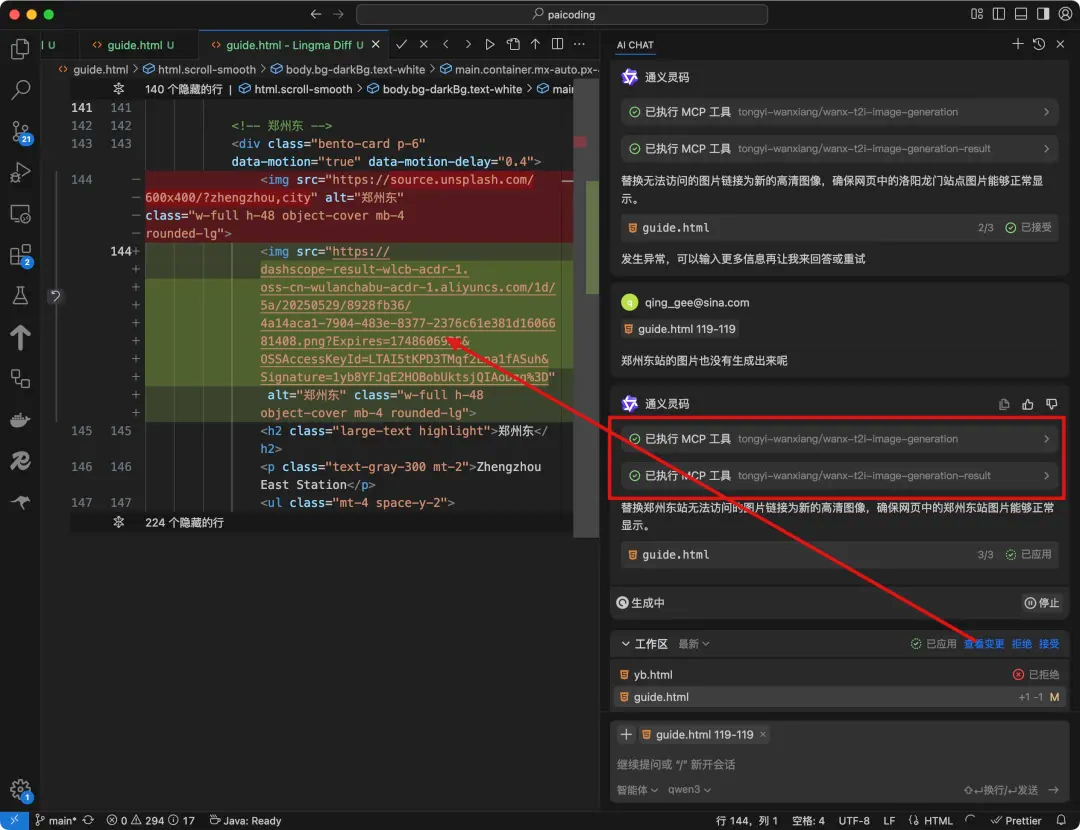This screenshot has width=1080, height=830.
Task: Go back in editor navigation history
Action: [x=315, y=14]
